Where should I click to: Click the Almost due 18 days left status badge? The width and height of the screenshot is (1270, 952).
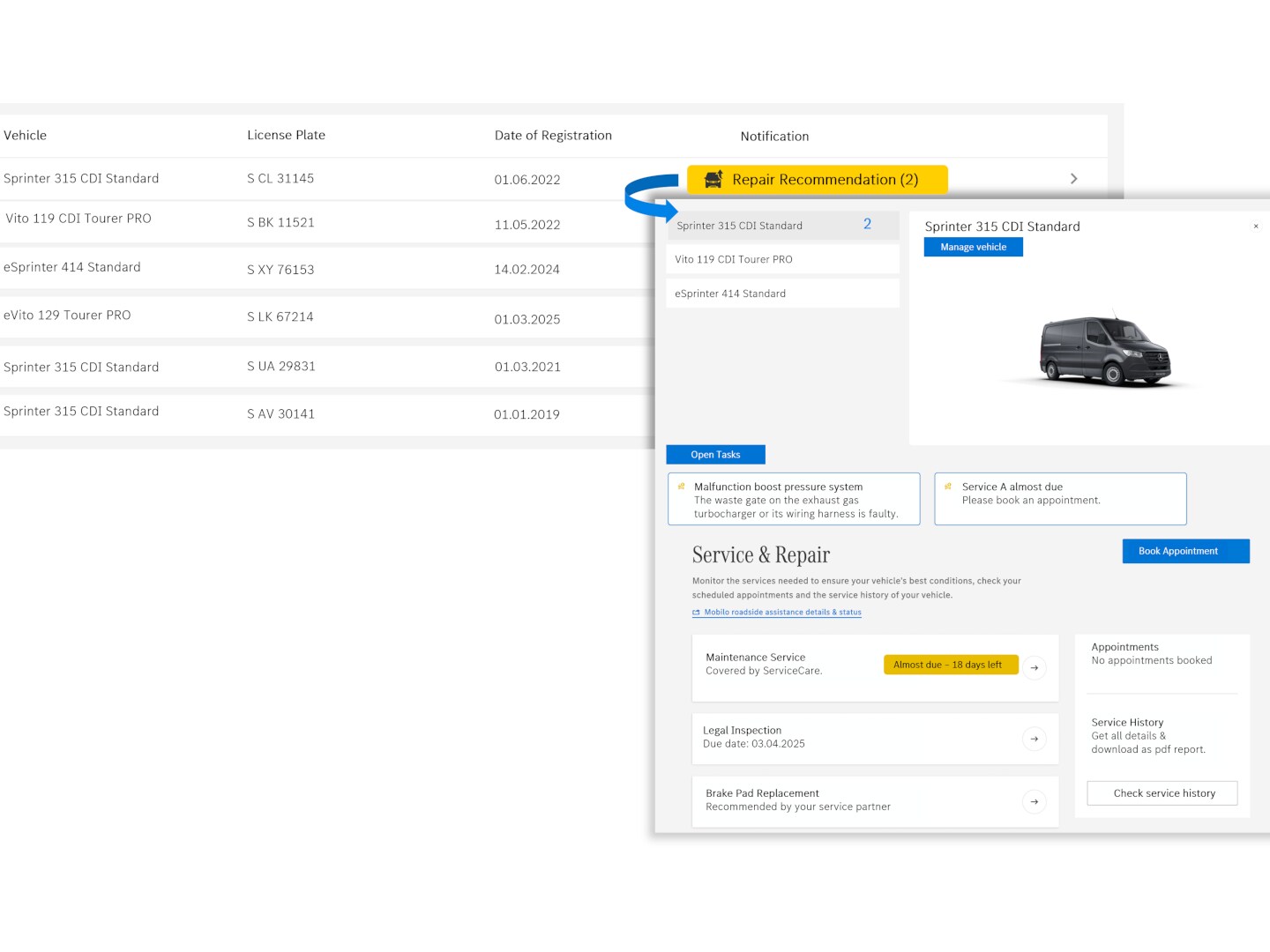950,664
